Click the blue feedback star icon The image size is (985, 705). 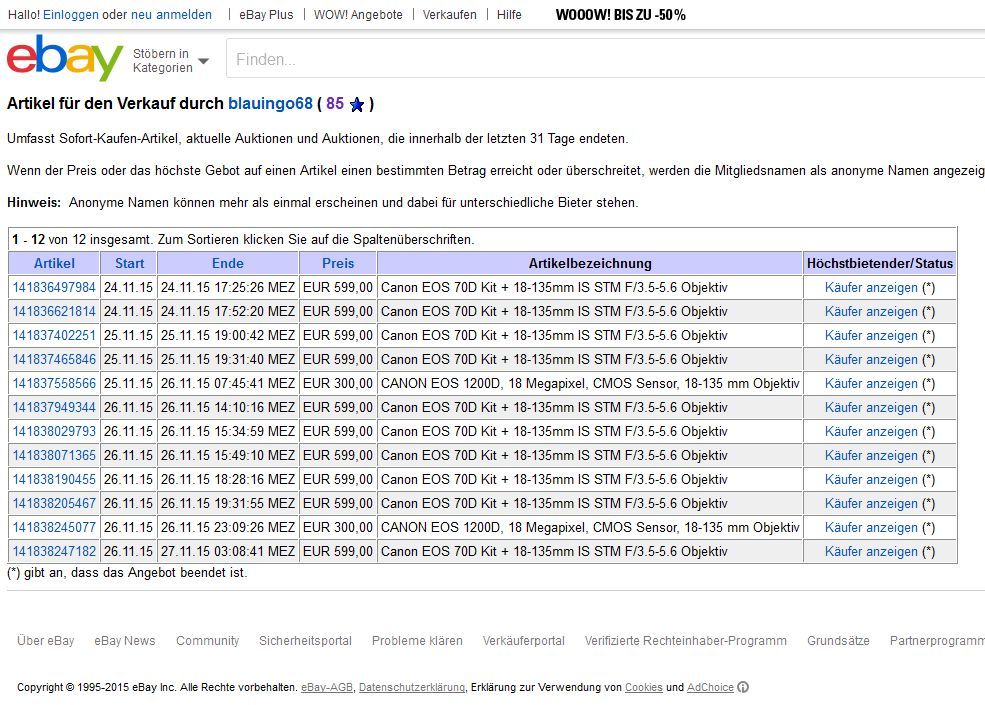pos(357,104)
